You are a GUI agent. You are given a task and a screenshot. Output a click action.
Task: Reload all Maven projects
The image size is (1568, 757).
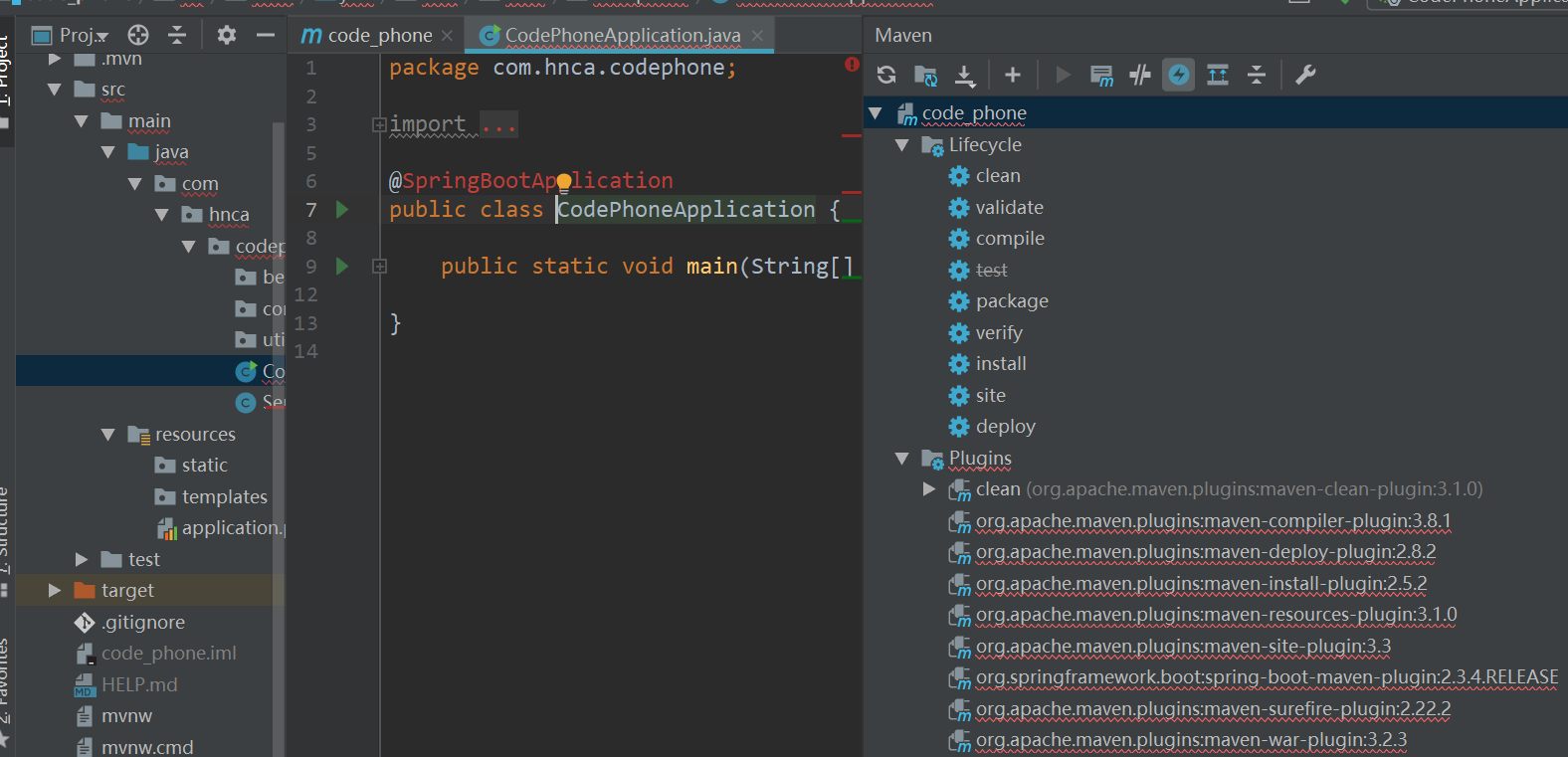click(x=886, y=75)
